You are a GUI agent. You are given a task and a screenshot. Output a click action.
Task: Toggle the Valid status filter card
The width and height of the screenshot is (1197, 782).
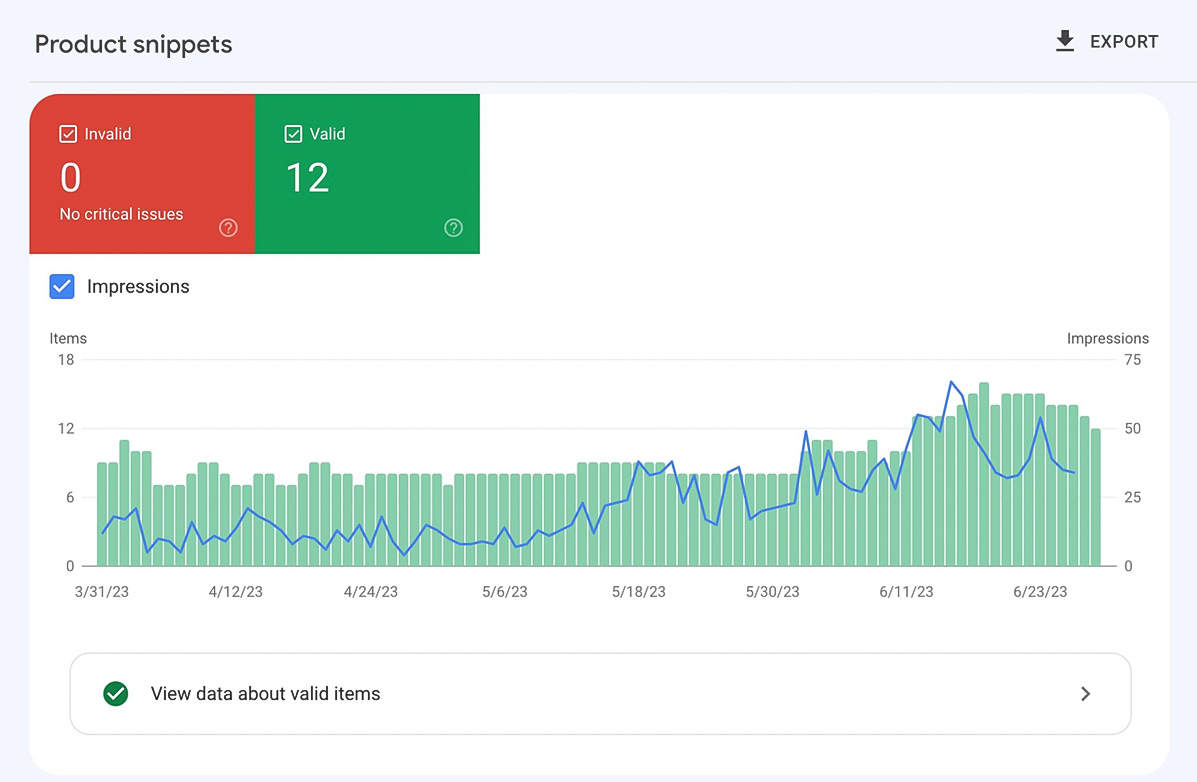click(x=367, y=173)
